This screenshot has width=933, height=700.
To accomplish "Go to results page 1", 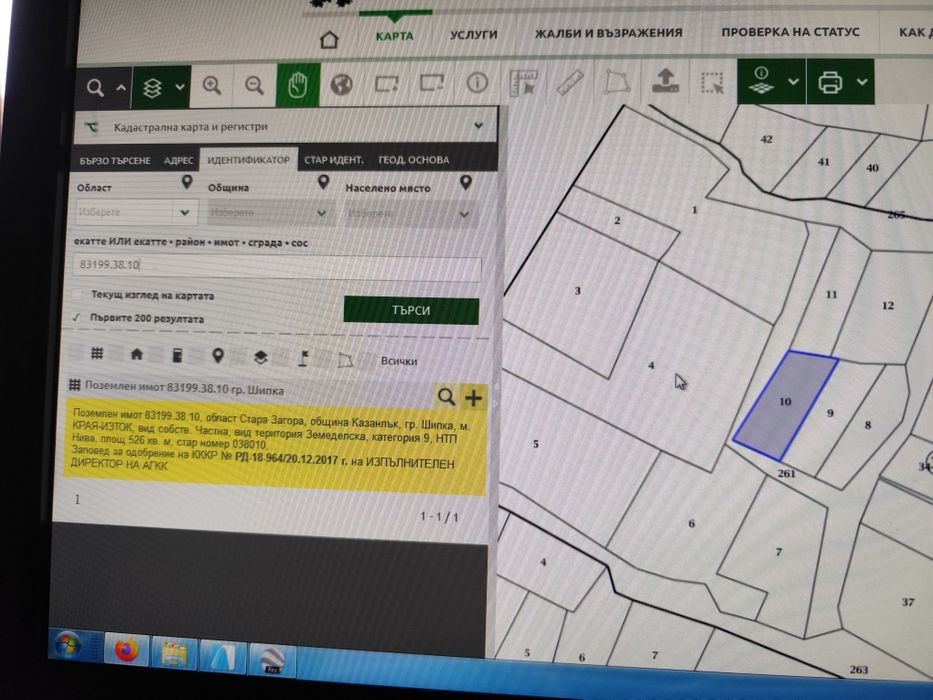I will coord(77,499).
